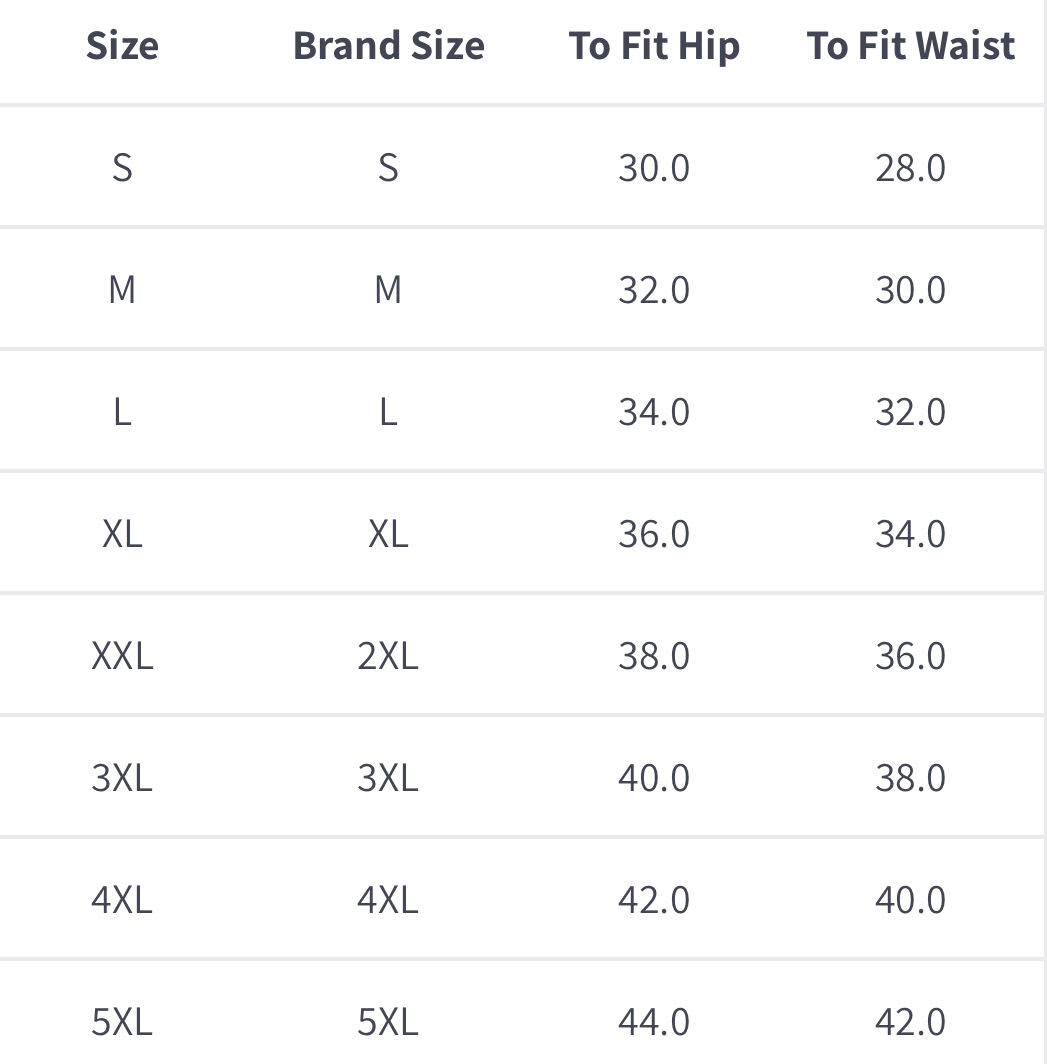Image resolution: width=1047 pixels, height=1064 pixels.
Task: Click the Size column header
Action: tap(122, 46)
